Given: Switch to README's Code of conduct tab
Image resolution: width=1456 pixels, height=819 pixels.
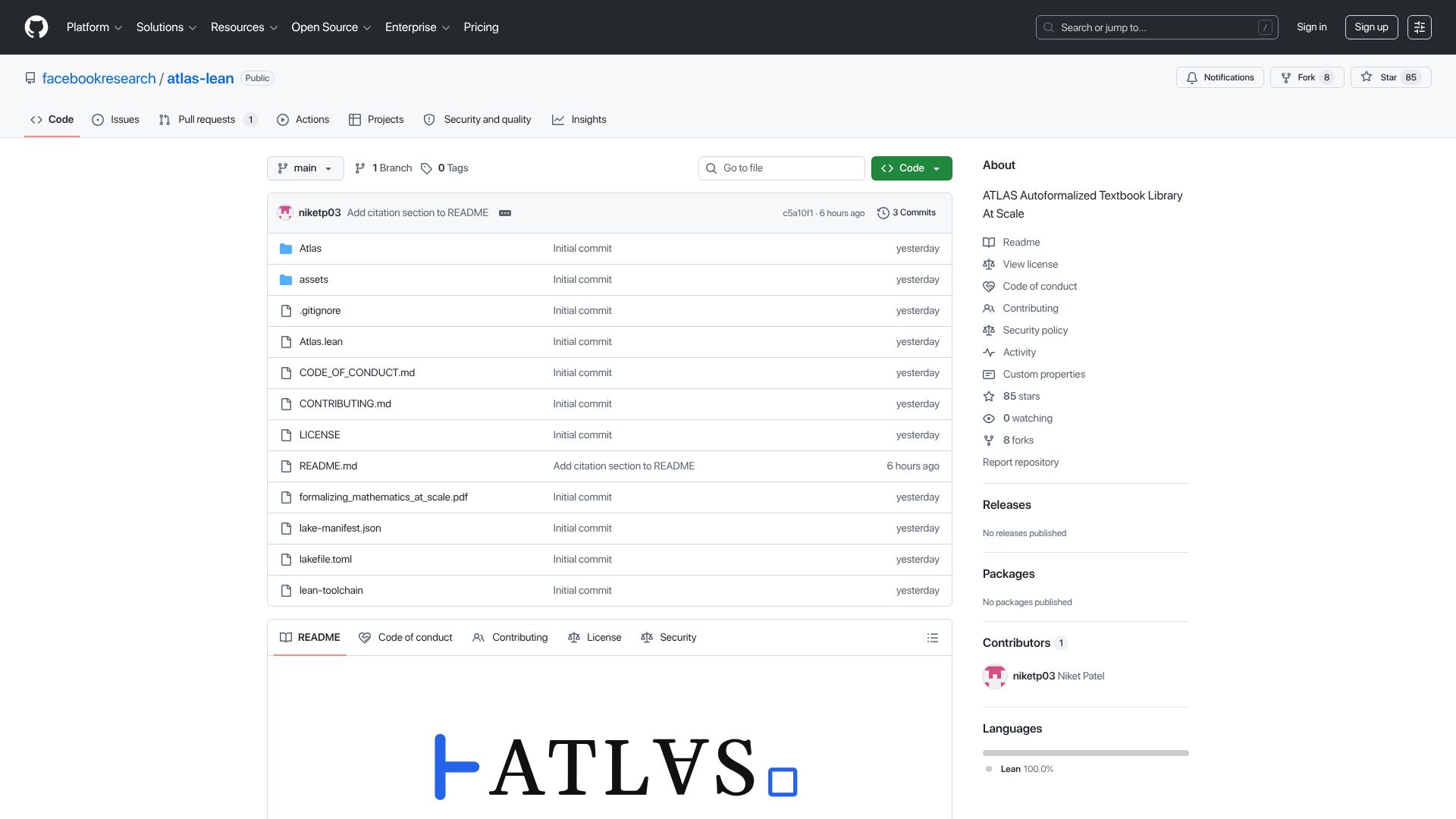Looking at the screenshot, I should coord(406,638).
